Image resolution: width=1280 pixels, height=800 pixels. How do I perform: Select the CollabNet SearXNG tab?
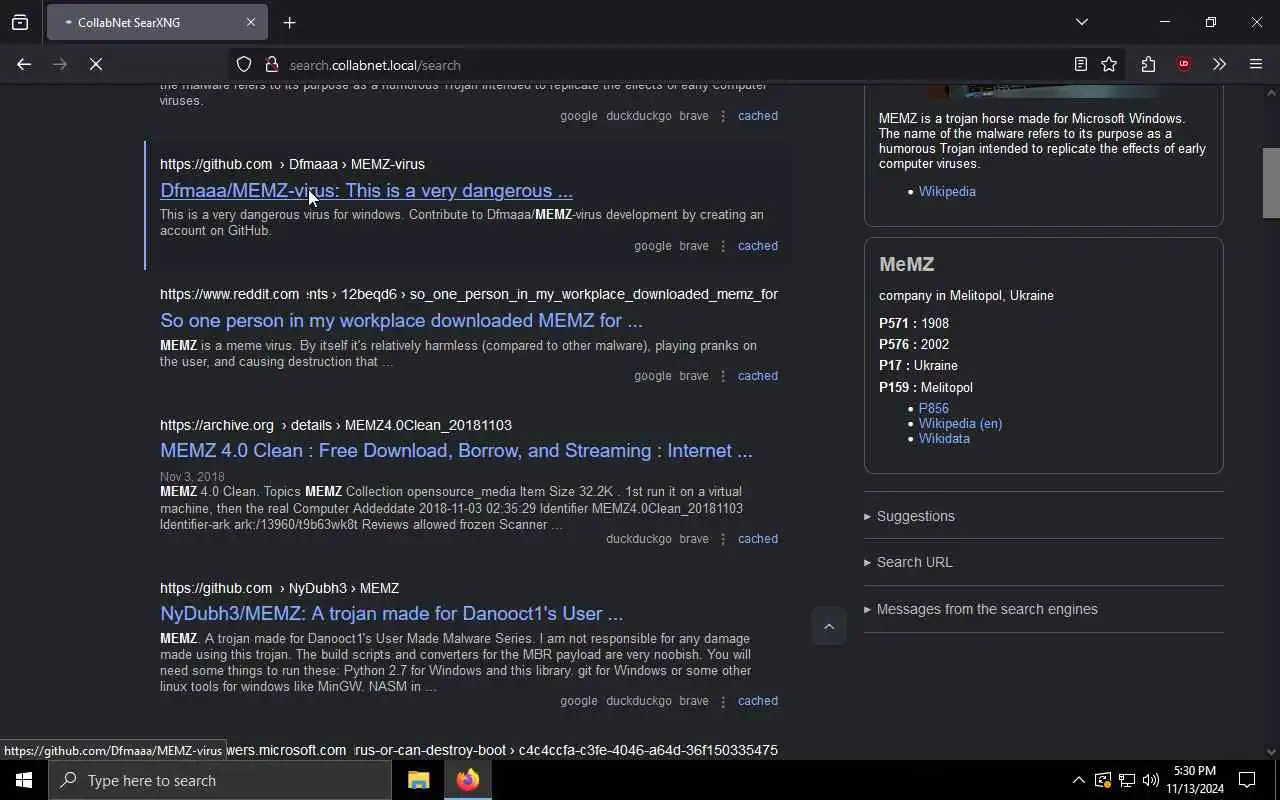(x=157, y=22)
